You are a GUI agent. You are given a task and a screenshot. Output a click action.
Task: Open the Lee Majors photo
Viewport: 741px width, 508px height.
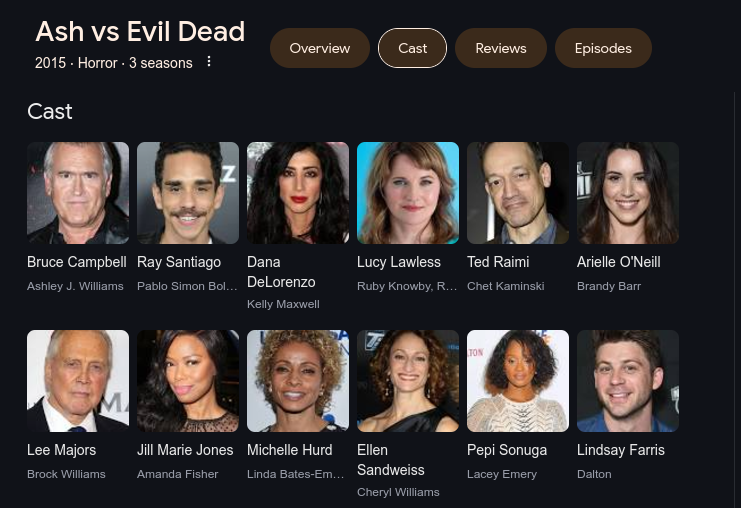[x=78, y=381]
